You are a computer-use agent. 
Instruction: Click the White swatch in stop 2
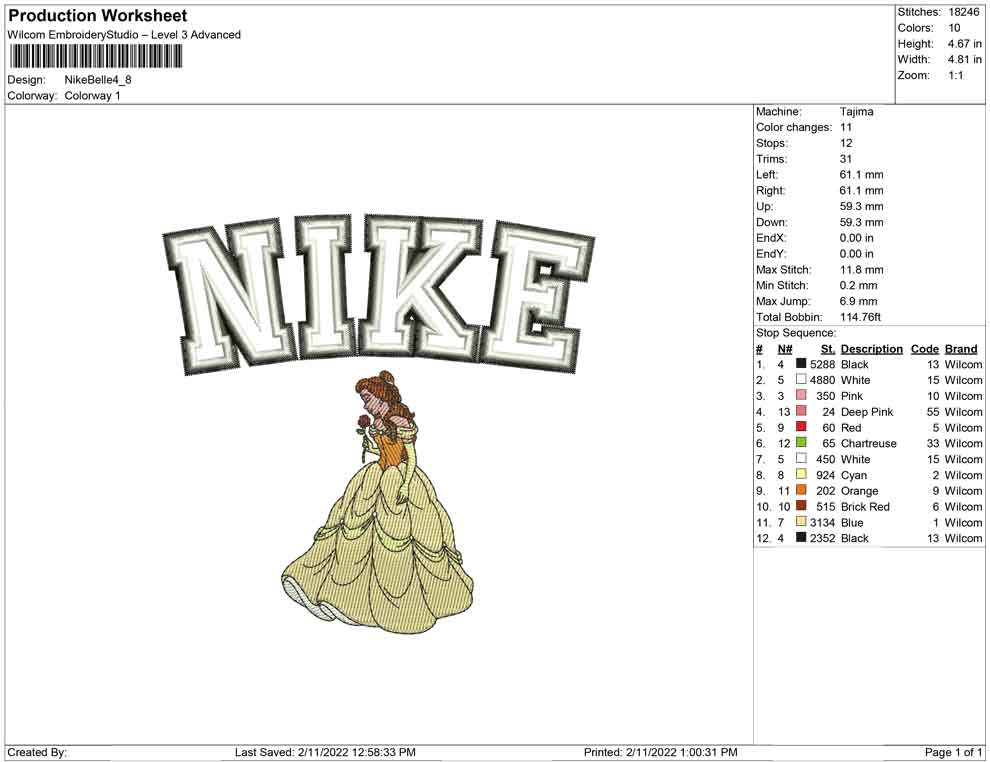click(x=801, y=379)
